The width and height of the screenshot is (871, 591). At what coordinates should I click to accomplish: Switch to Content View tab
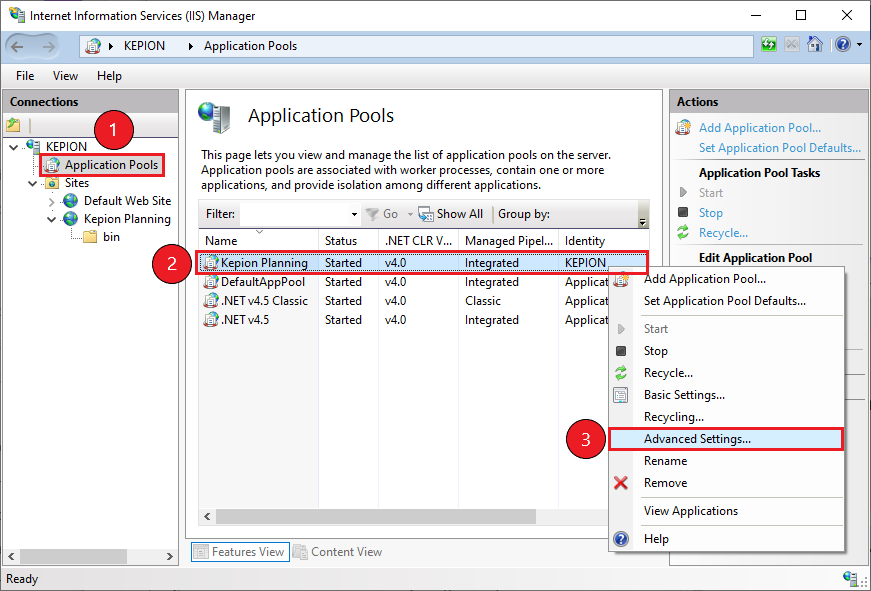[338, 552]
